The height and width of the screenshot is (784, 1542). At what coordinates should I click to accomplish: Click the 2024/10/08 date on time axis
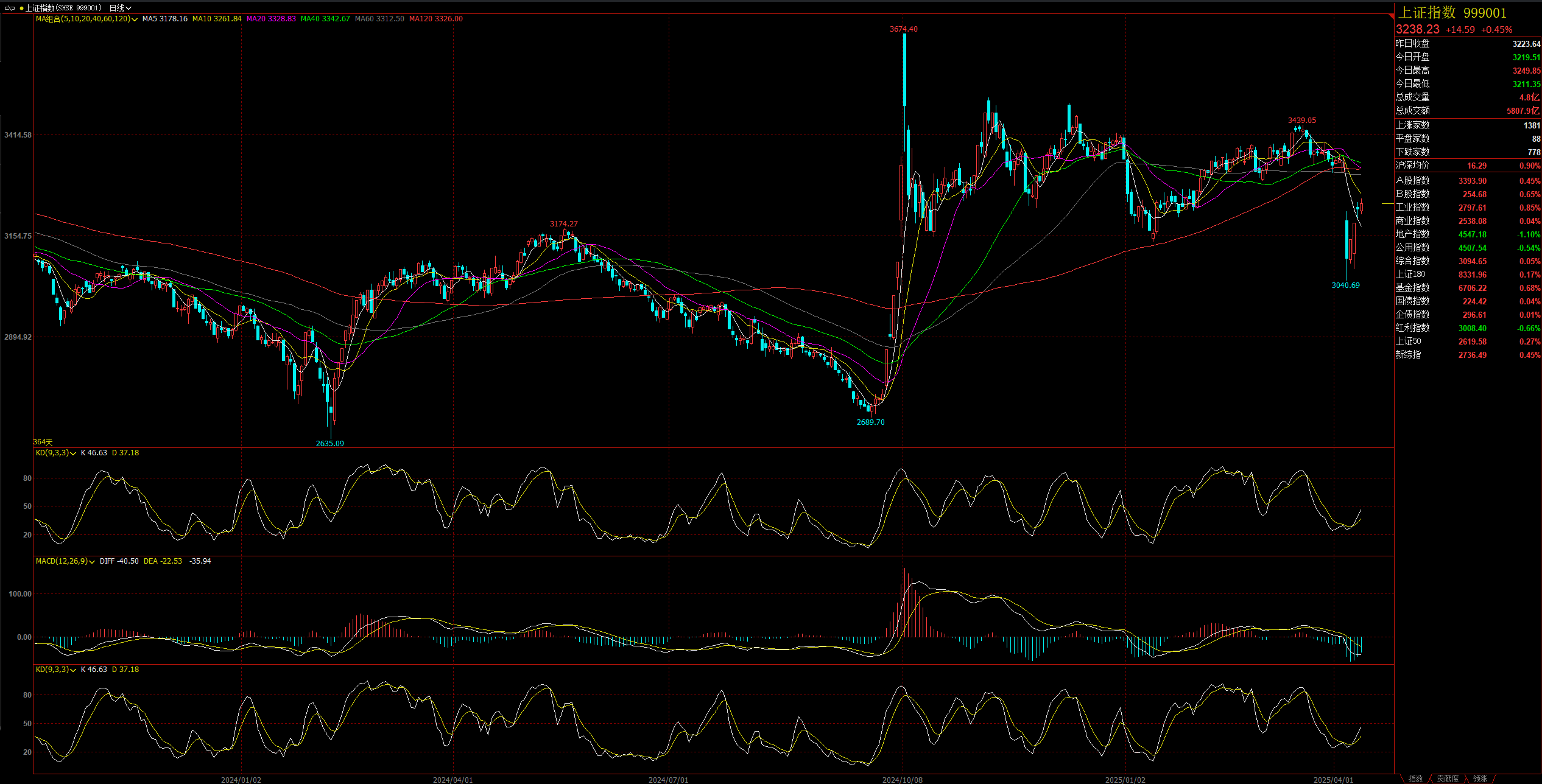(902, 780)
